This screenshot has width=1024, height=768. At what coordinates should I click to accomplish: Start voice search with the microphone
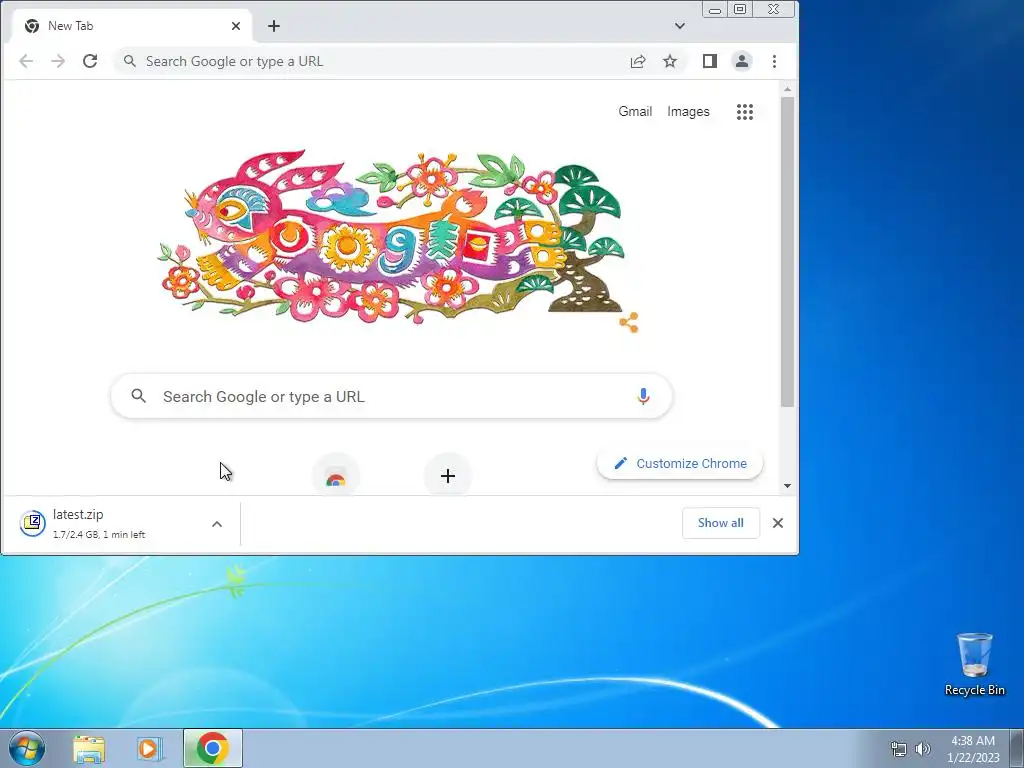coord(643,396)
